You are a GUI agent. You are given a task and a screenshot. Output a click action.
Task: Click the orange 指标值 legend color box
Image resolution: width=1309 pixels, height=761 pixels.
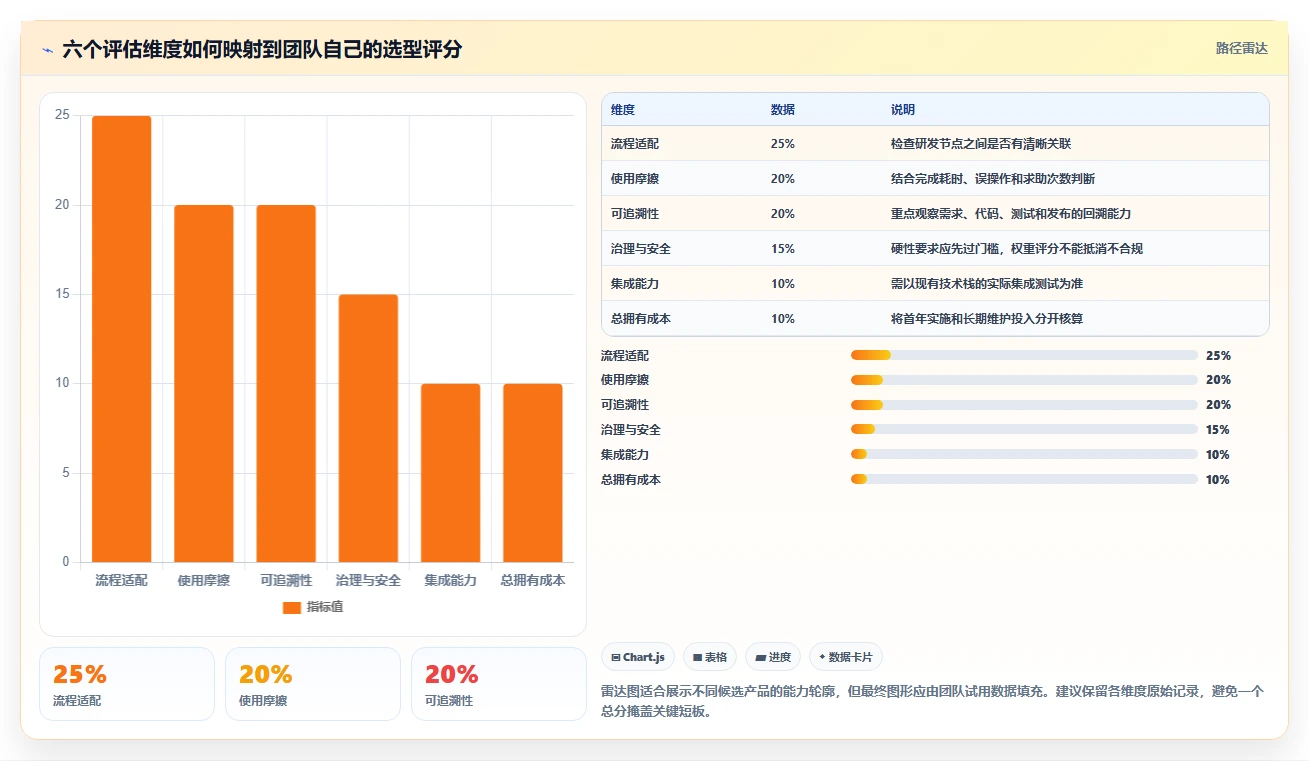click(292, 607)
